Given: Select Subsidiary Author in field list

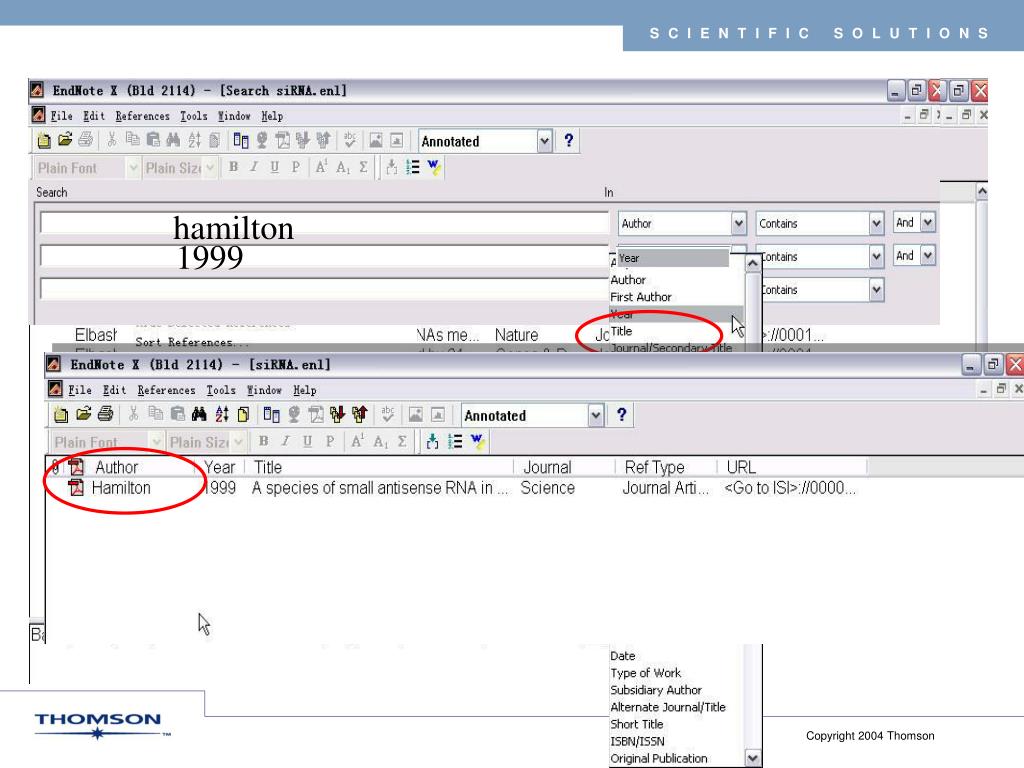Looking at the screenshot, I should coord(656,690).
